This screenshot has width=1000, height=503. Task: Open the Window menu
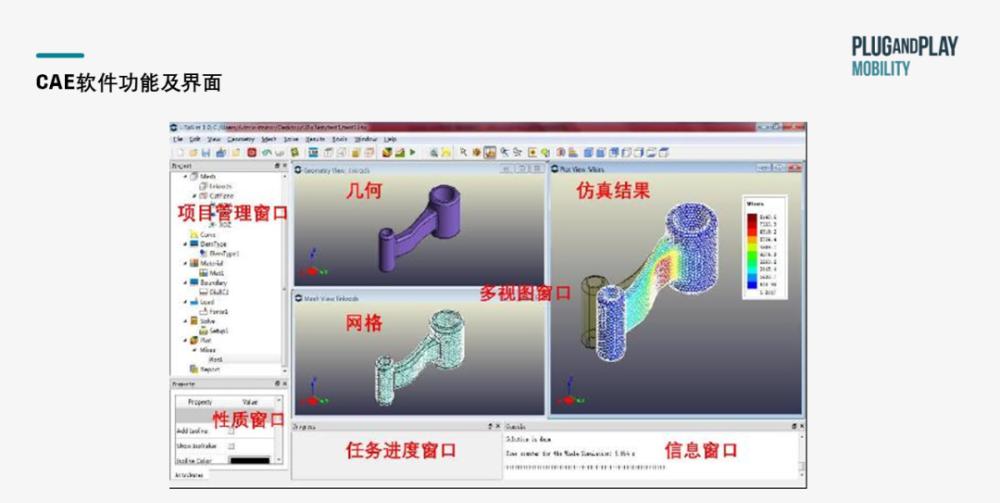tap(366, 139)
